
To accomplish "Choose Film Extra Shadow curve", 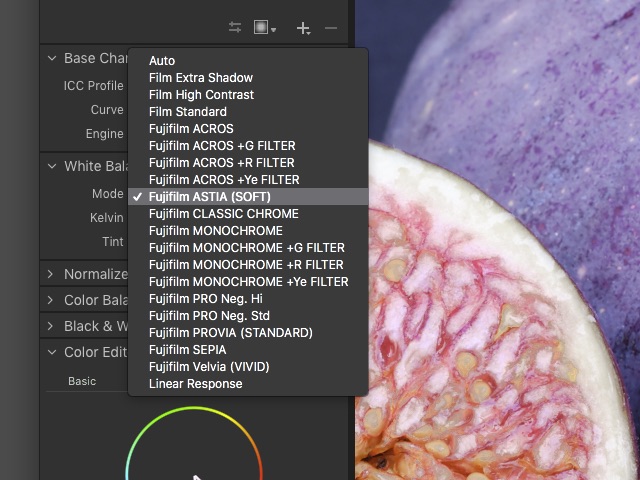I will point(200,78).
